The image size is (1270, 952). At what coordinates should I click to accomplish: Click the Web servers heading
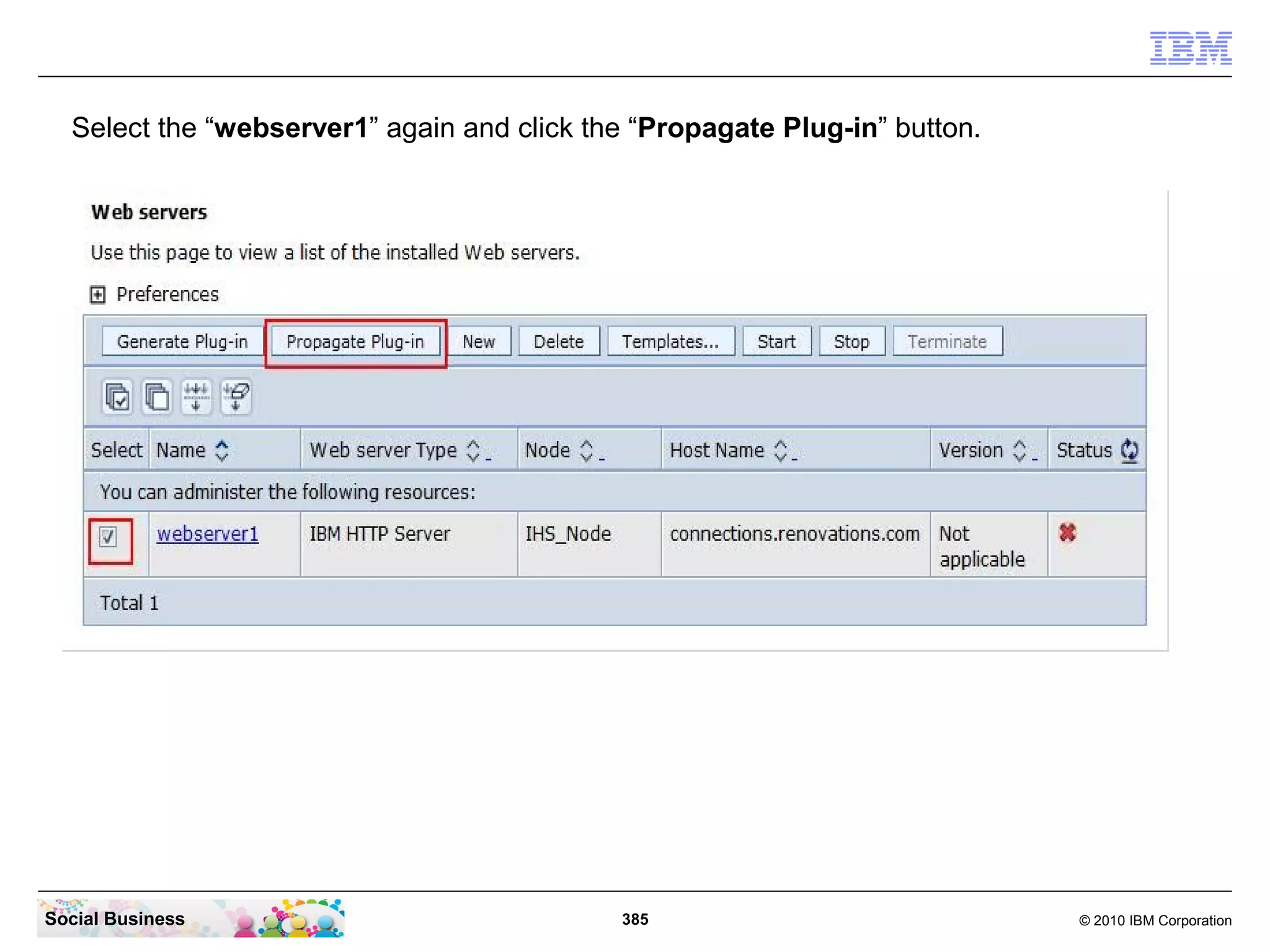(x=149, y=212)
